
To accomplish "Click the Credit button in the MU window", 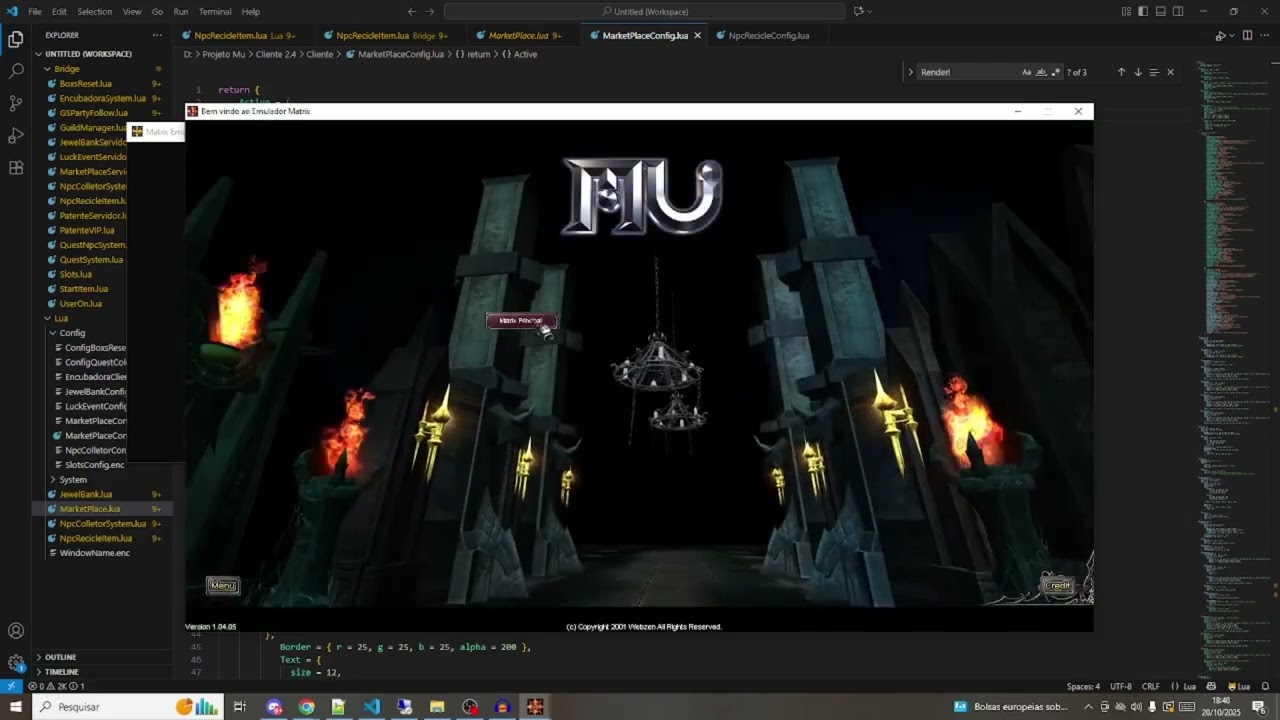I will 1057,585.
